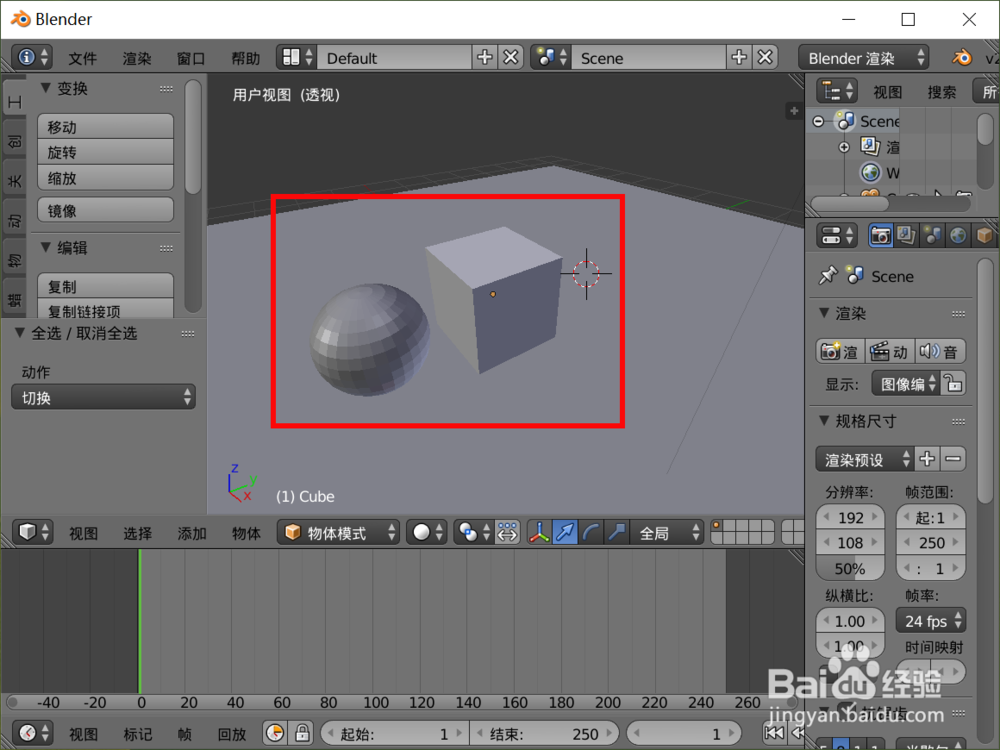The width and height of the screenshot is (1000, 750).
Task: Enable the rotate manipulator
Action: (x=591, y=532)
